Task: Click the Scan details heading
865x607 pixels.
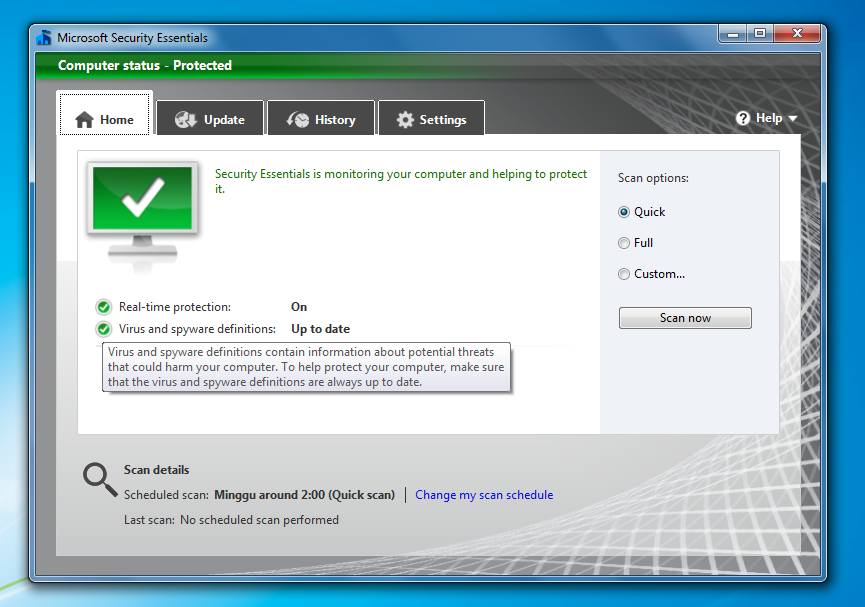Action: 156,470
